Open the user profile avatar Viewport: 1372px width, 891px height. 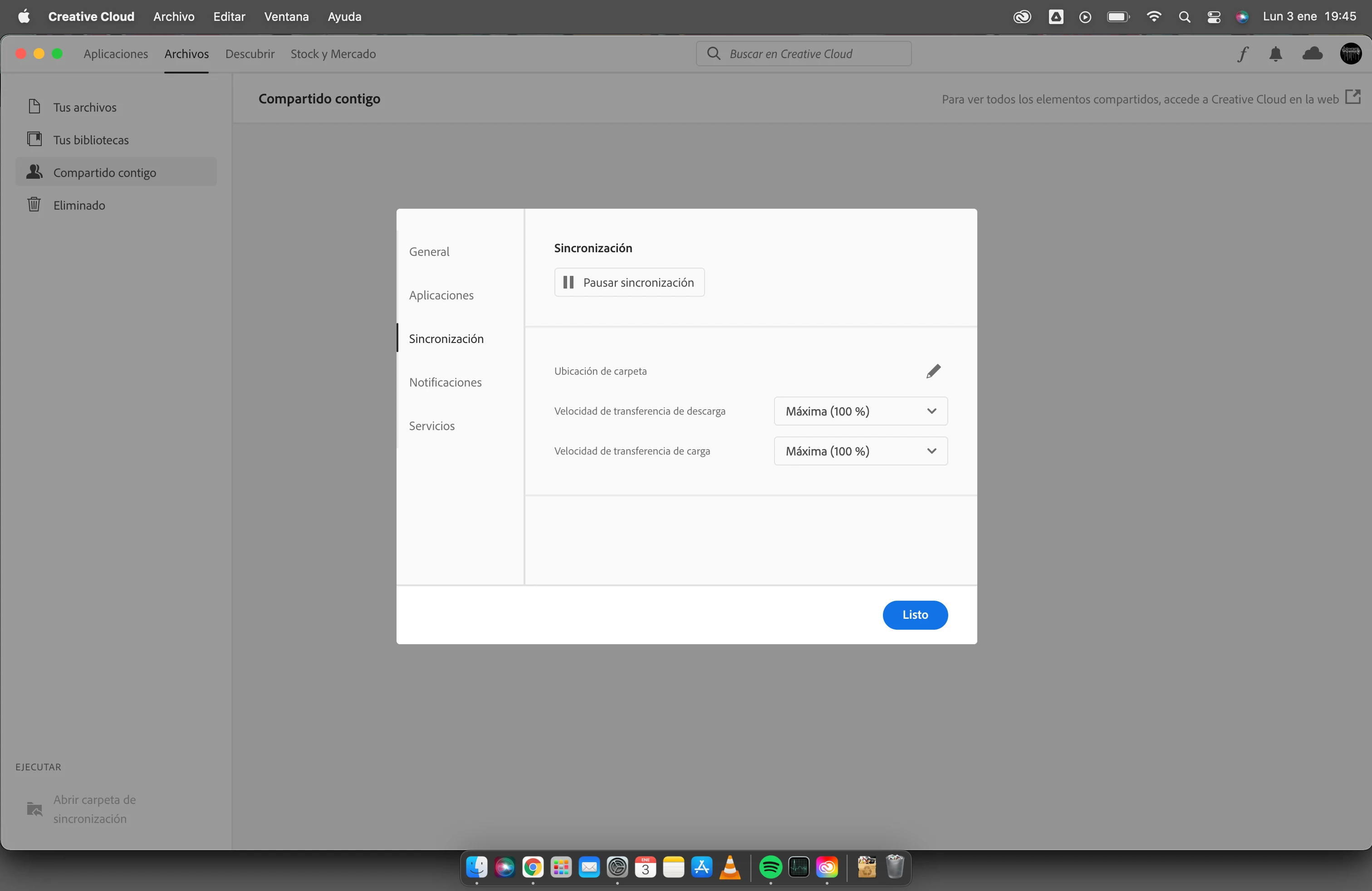(1351, 54)
